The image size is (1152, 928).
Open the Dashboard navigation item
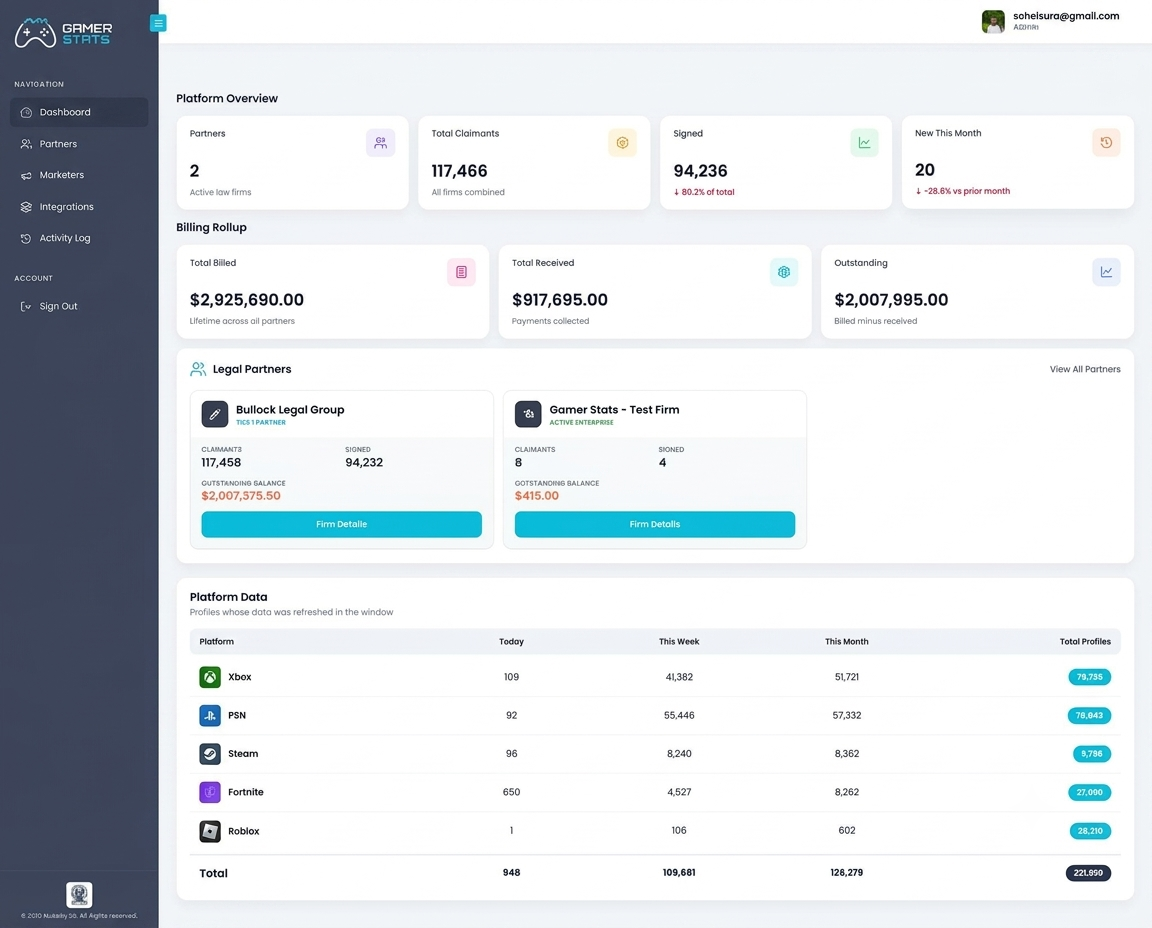point(79,112)
